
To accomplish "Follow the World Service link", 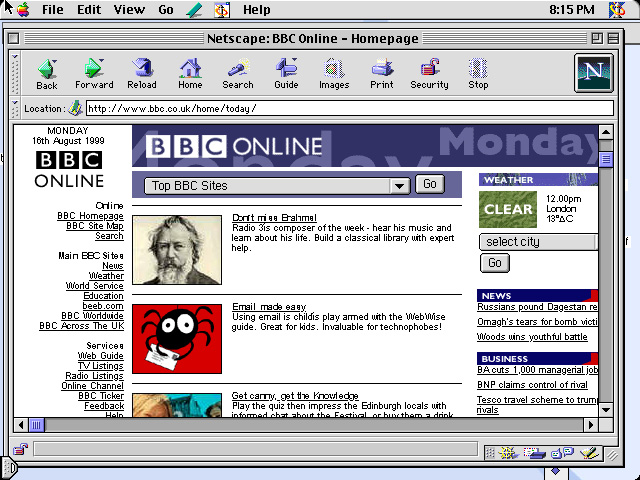I will click(95, 286).
